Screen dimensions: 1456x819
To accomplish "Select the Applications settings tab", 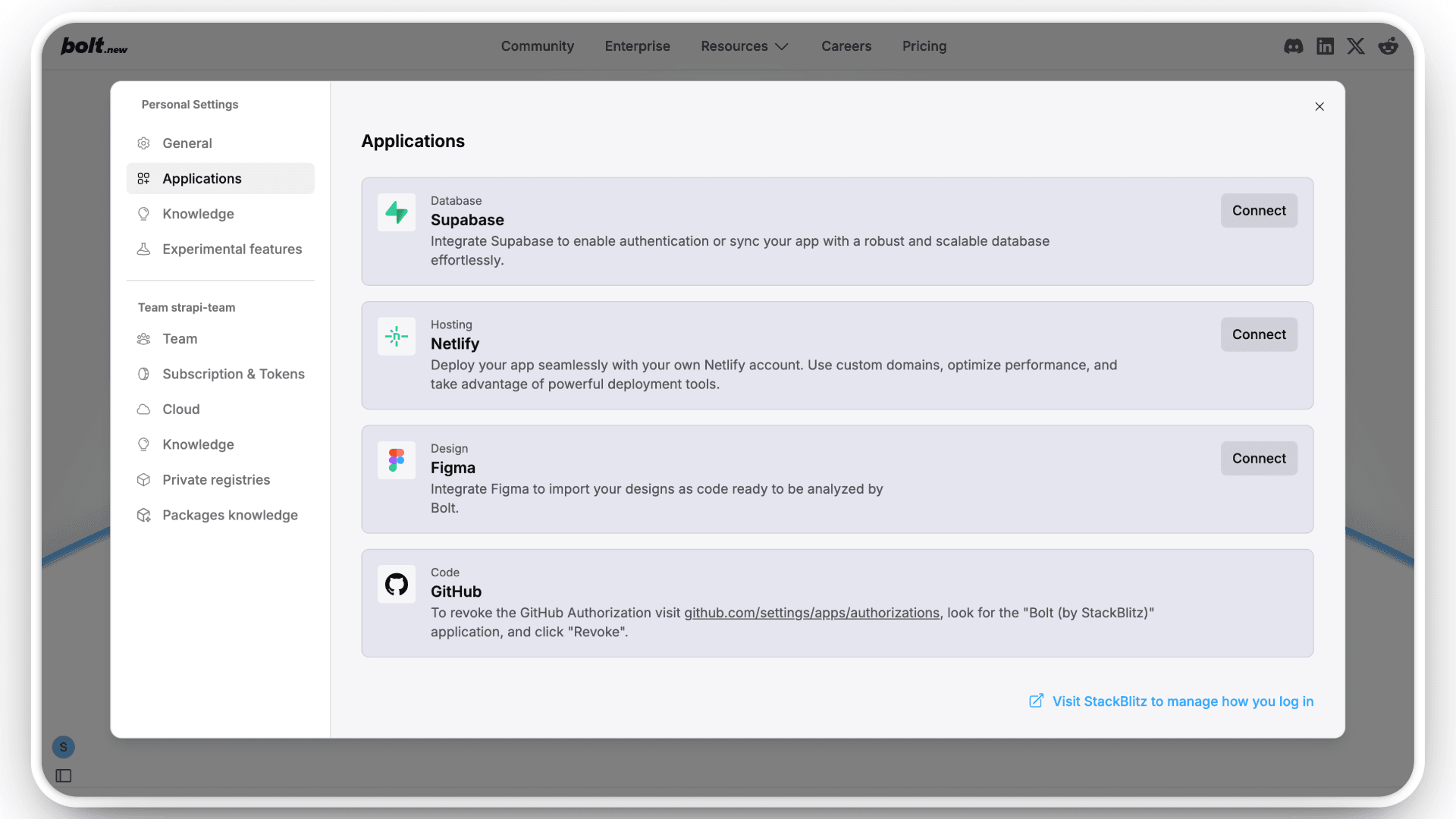I will coord(220,179).
